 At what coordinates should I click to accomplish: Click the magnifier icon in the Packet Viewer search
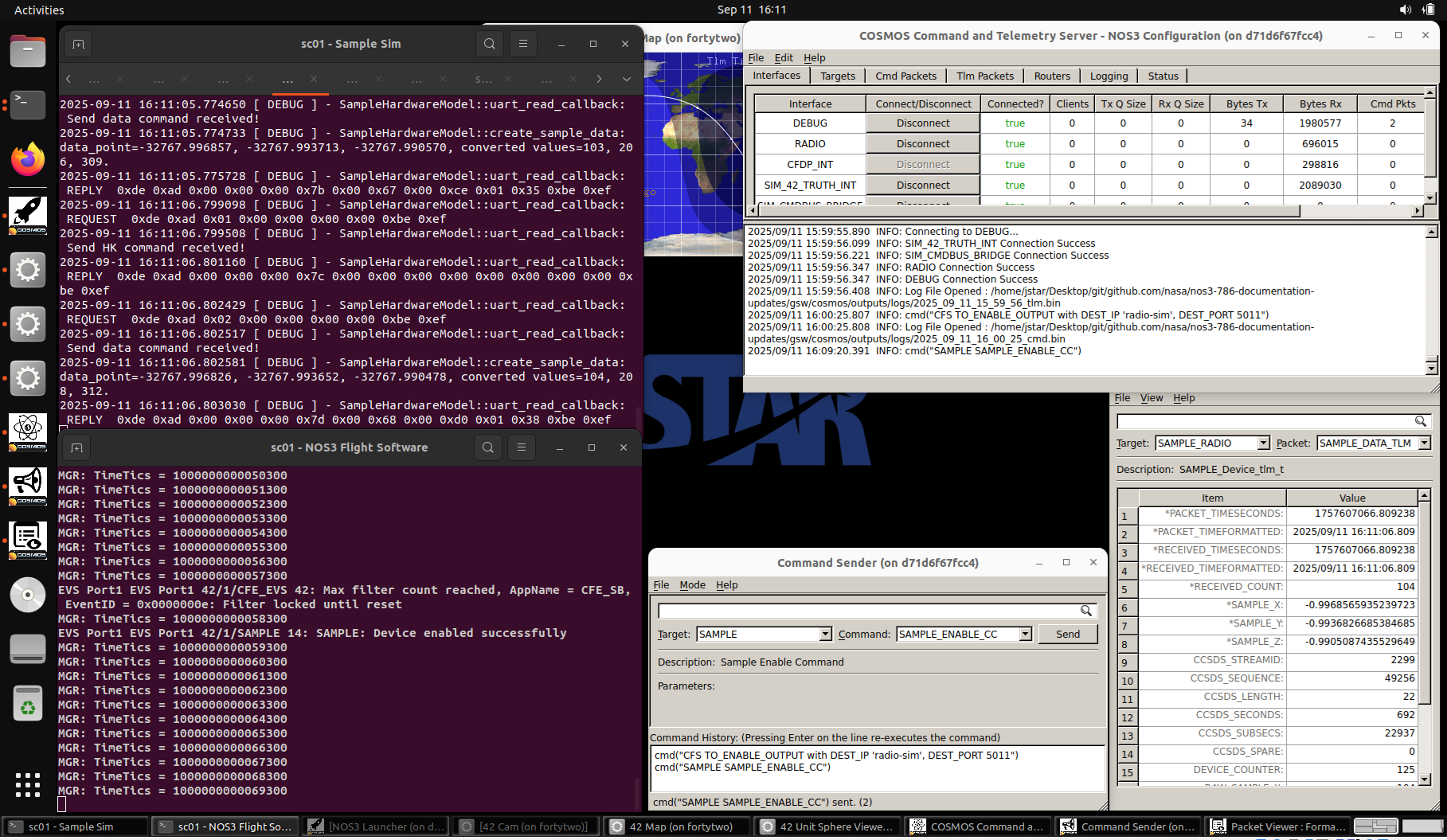1421,421
